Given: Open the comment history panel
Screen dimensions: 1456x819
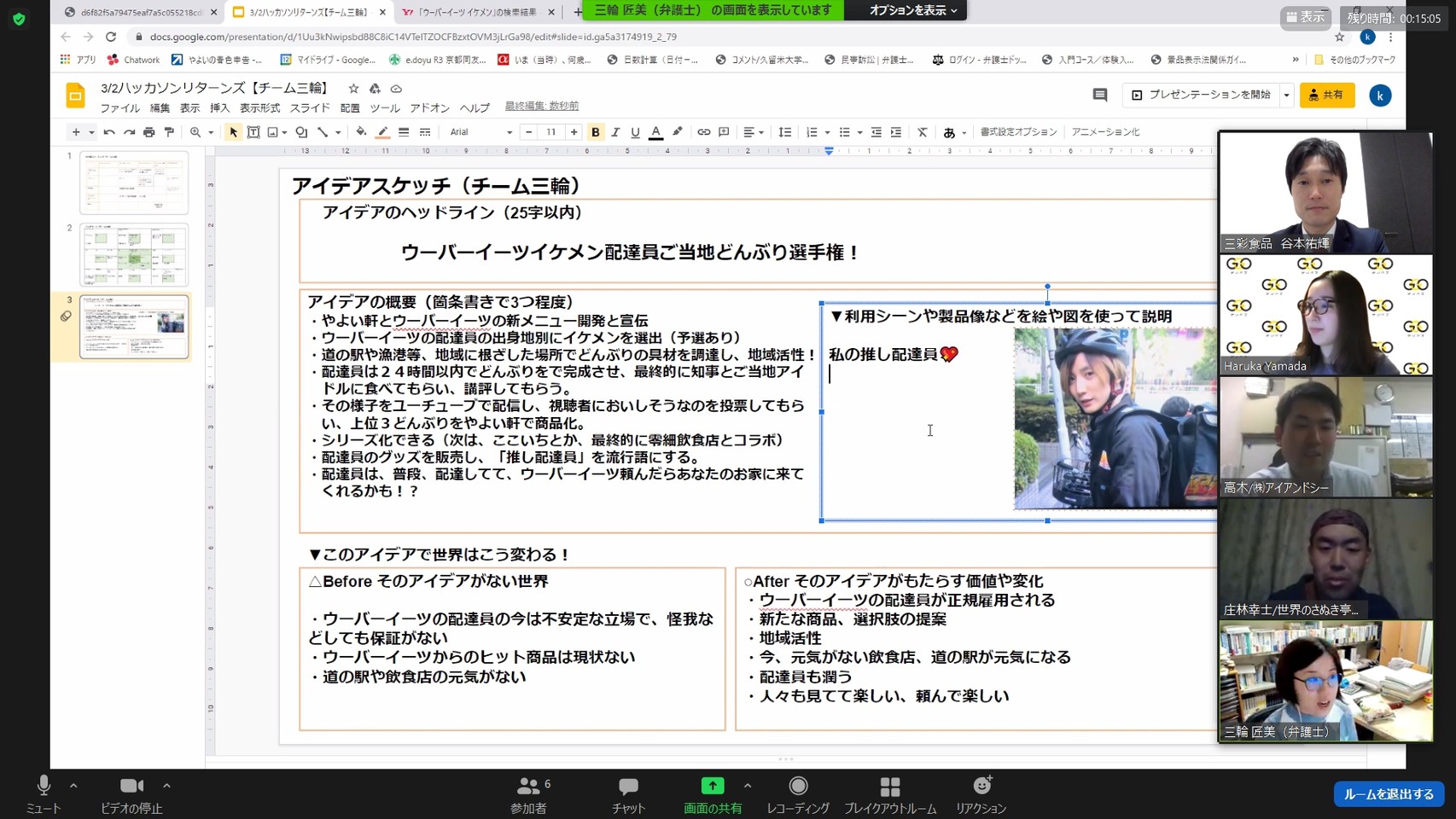Looking at the screenshot, I should 1100,95.
